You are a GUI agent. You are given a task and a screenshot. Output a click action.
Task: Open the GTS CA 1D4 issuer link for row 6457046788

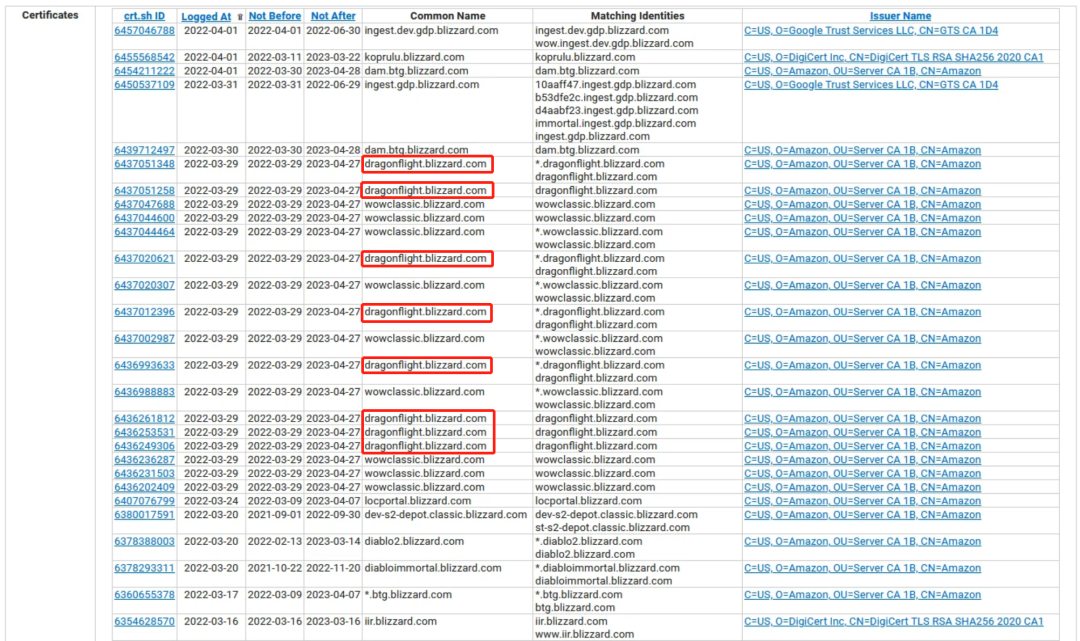tap(871, 30)
